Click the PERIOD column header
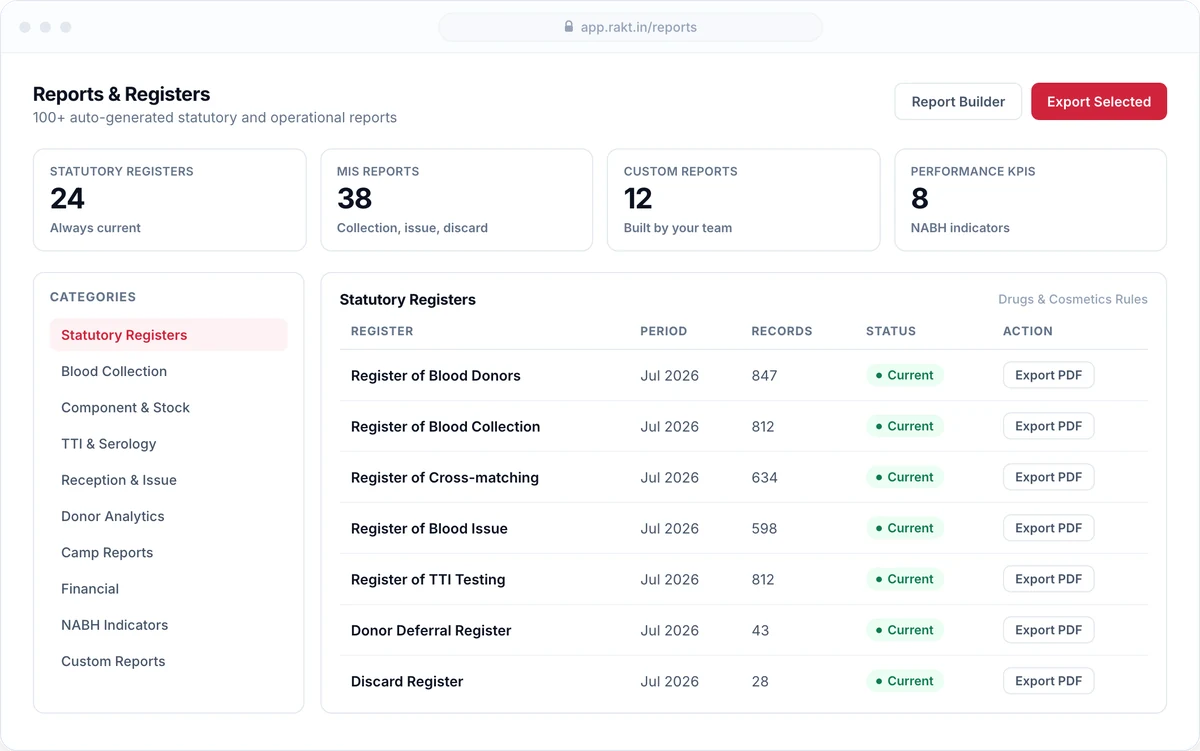 click(x=664, y=331)
